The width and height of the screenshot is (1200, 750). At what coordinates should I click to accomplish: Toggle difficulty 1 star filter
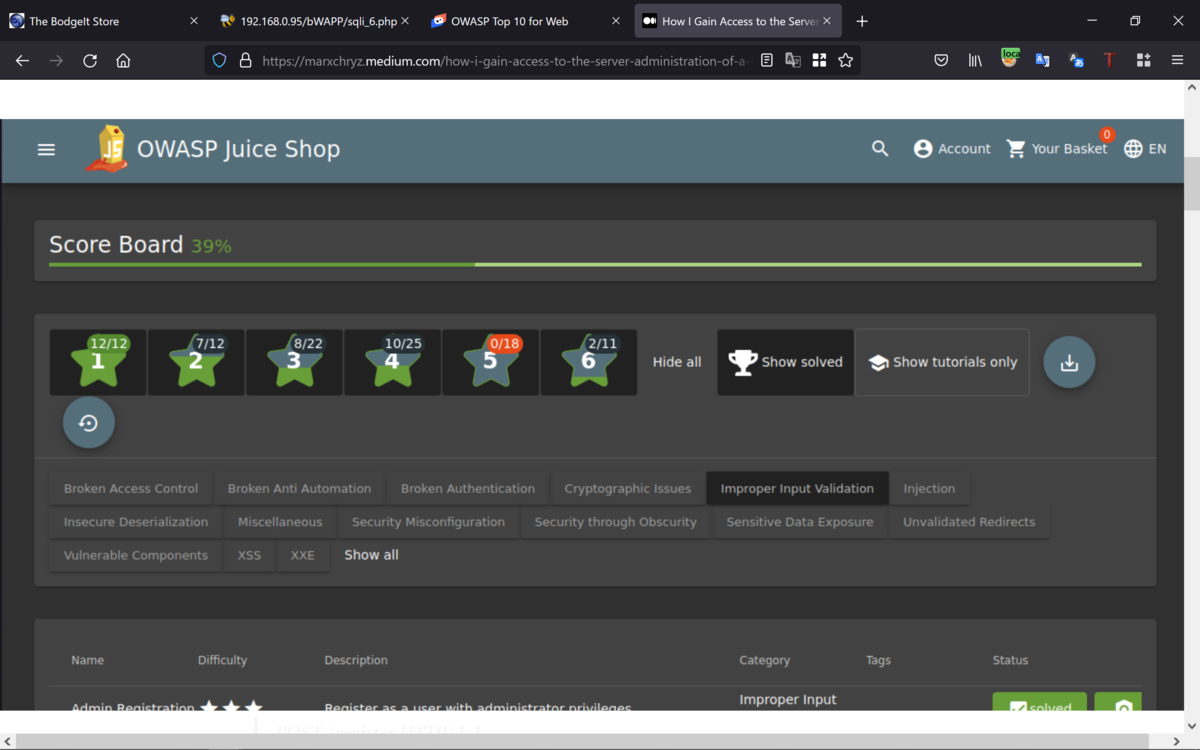coord(98,362)
